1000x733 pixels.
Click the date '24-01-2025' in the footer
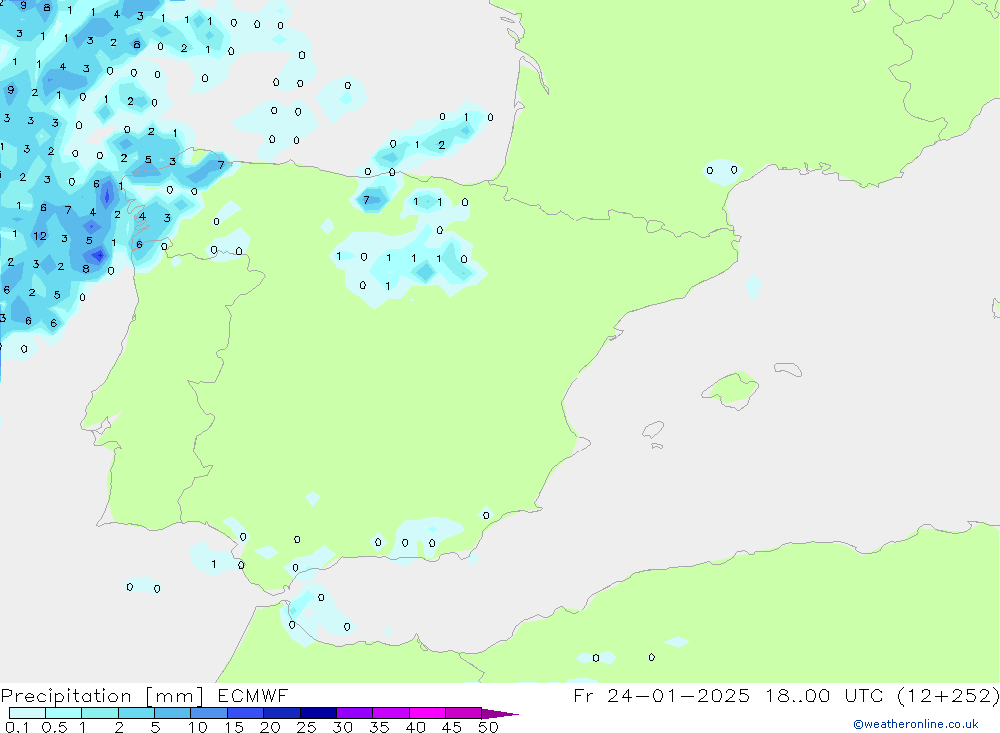678,696
